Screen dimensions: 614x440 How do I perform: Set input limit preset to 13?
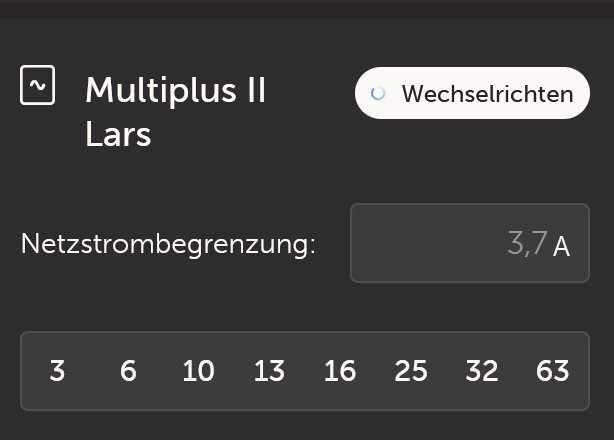[x=269, y=371]
